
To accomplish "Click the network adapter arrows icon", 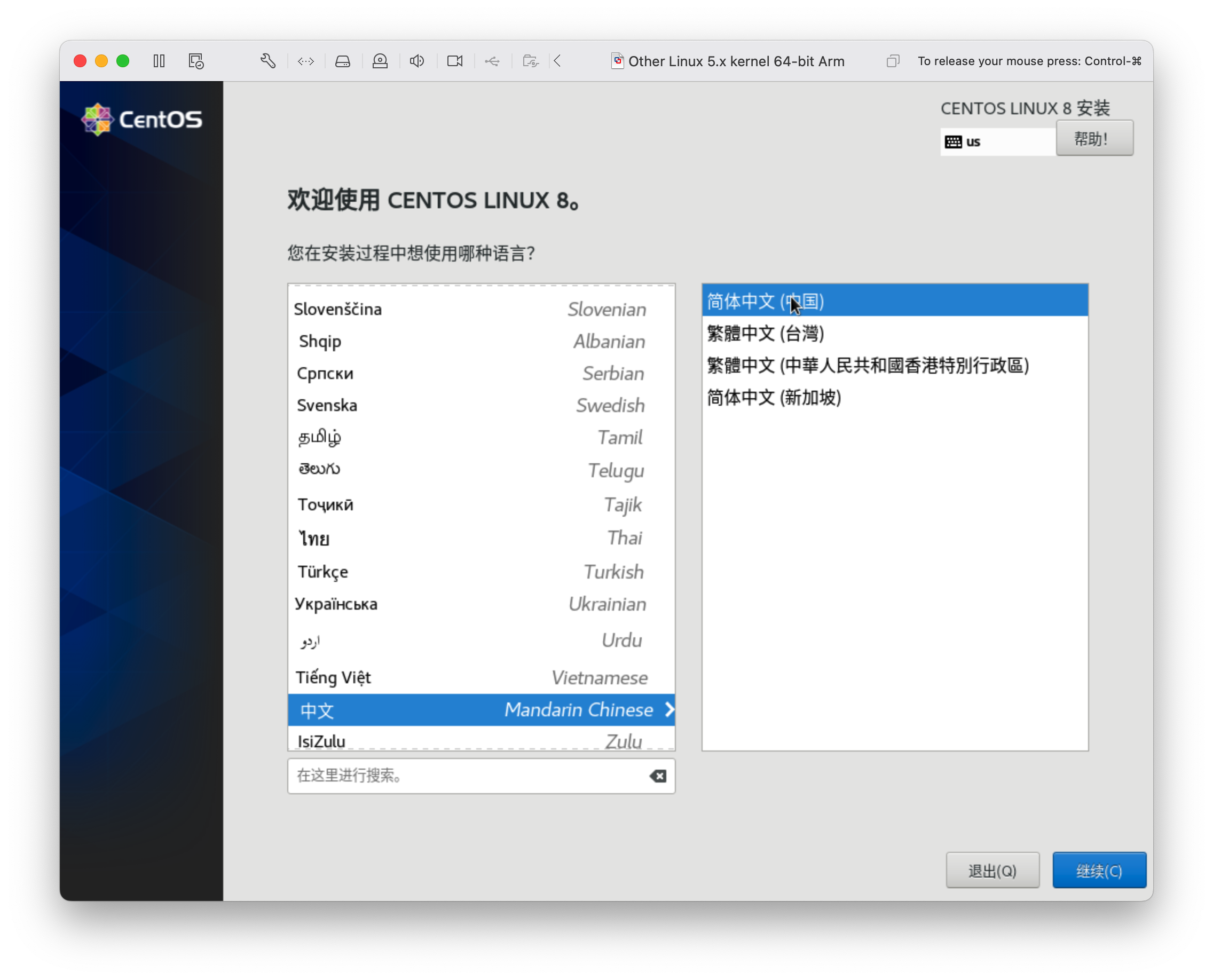I will point(305,61).
